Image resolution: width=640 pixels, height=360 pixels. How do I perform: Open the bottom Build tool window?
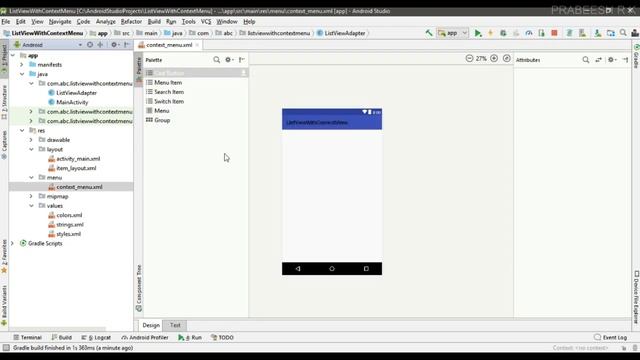tap(62, 338)
